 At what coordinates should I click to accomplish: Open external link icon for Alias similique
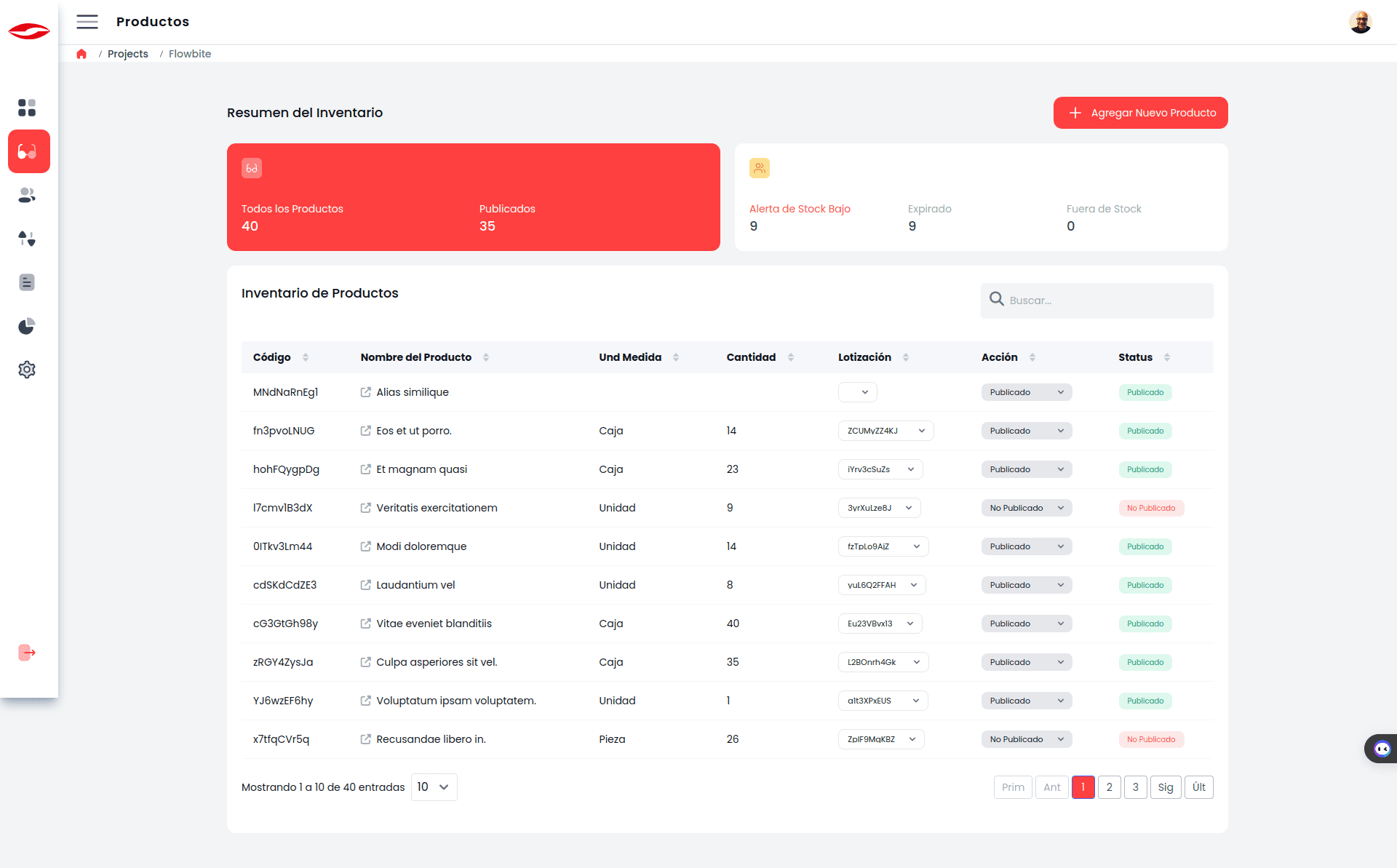(x=366, y=392)
